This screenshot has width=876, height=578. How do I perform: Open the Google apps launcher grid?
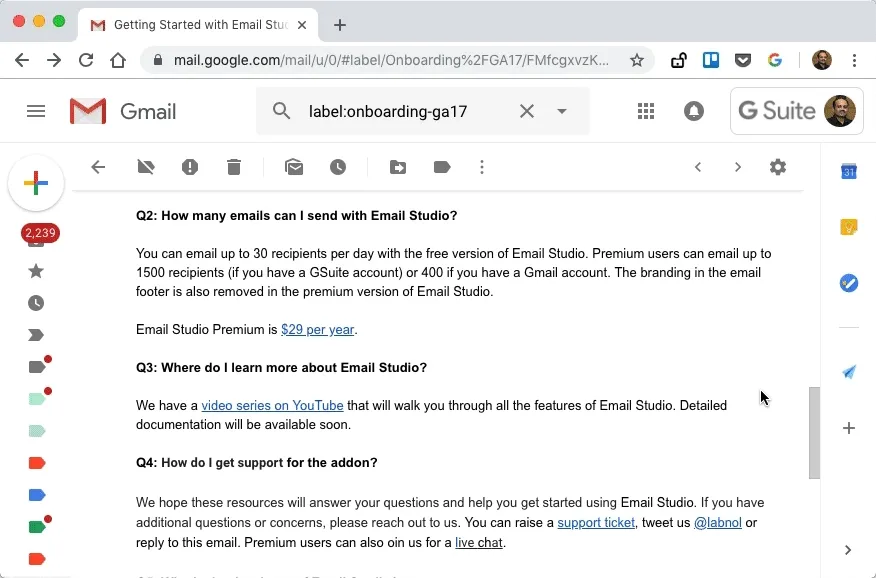tap(646, 111)
